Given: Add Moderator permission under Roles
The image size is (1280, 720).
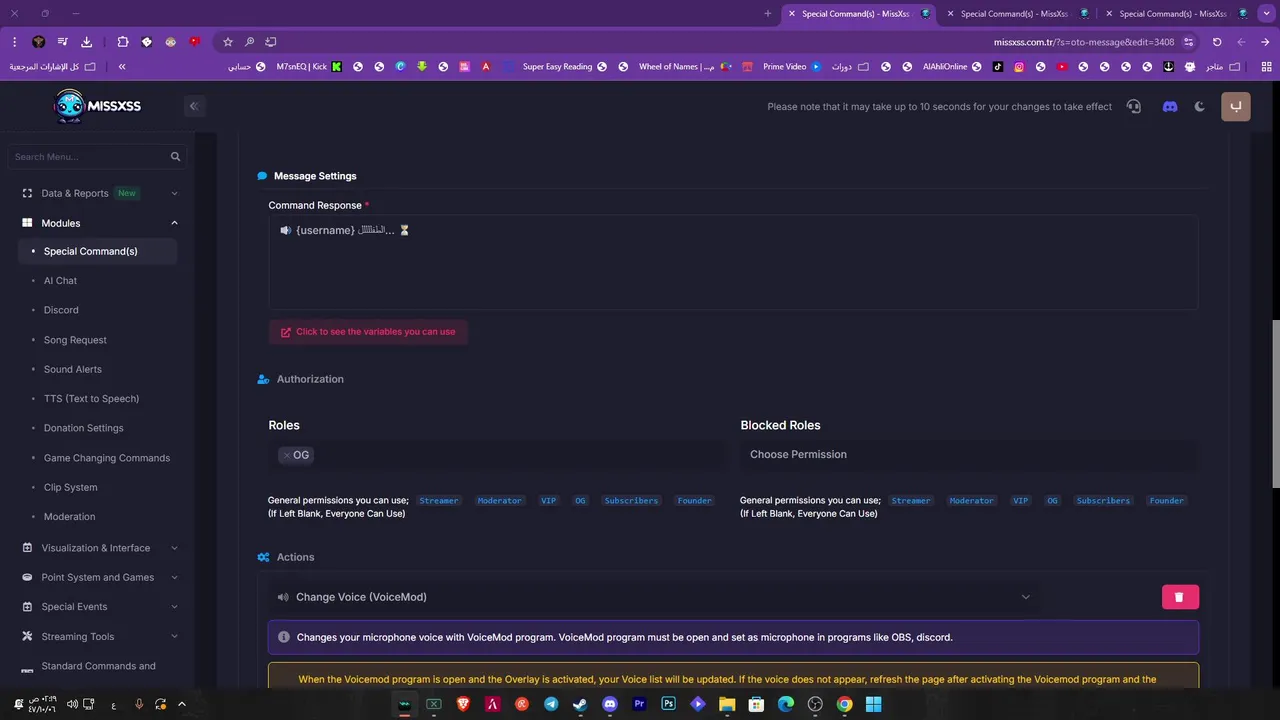Looking at the screenshot, I should coord(499,501).
